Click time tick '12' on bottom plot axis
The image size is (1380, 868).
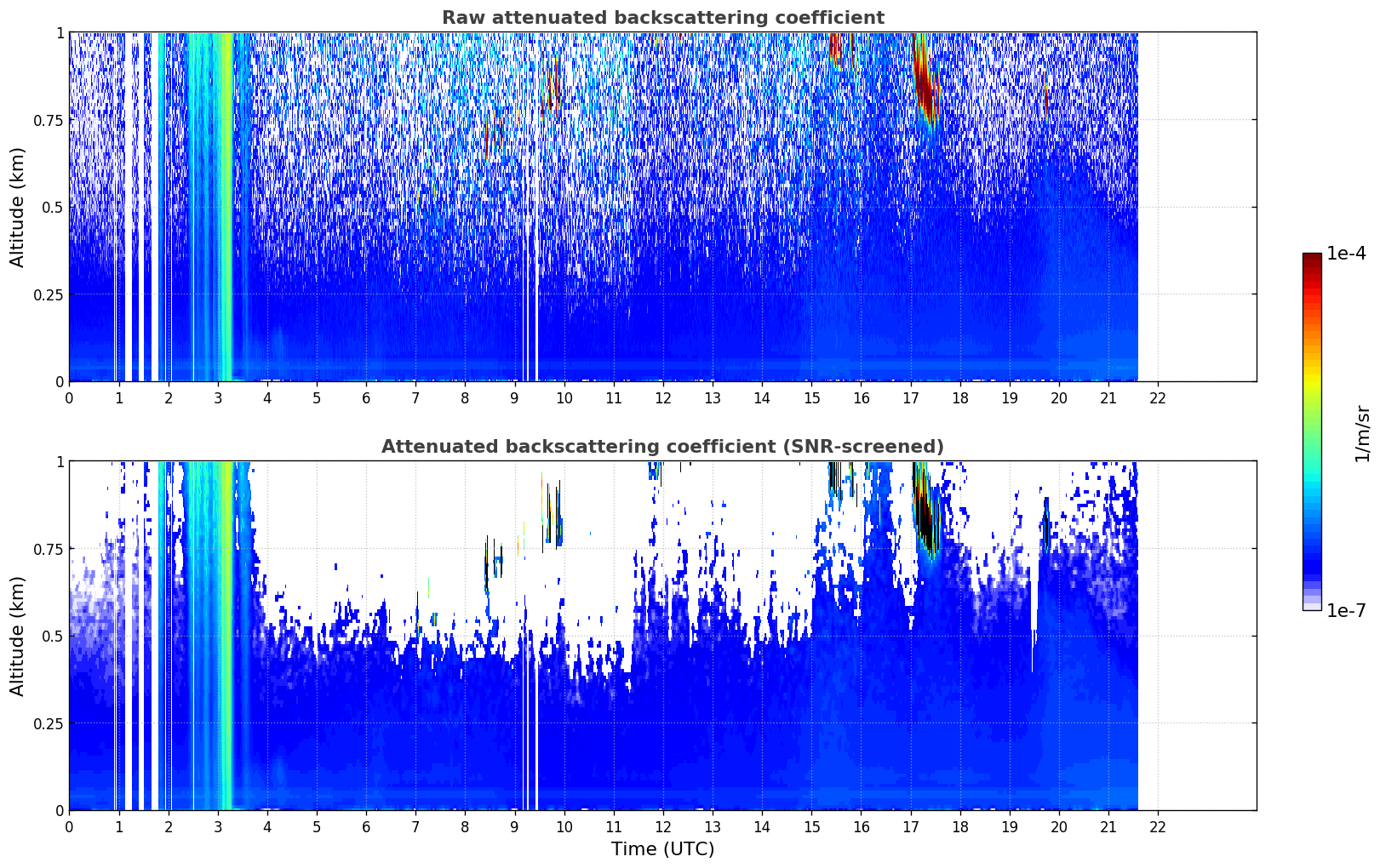pos(663,826)
